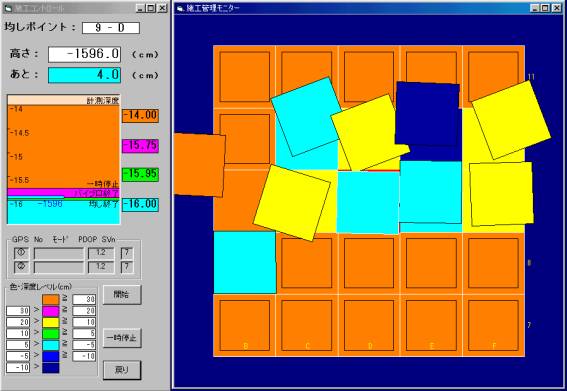
Task: Click the 高さ field showing -1596.0
Action: [x=85, y=54]
